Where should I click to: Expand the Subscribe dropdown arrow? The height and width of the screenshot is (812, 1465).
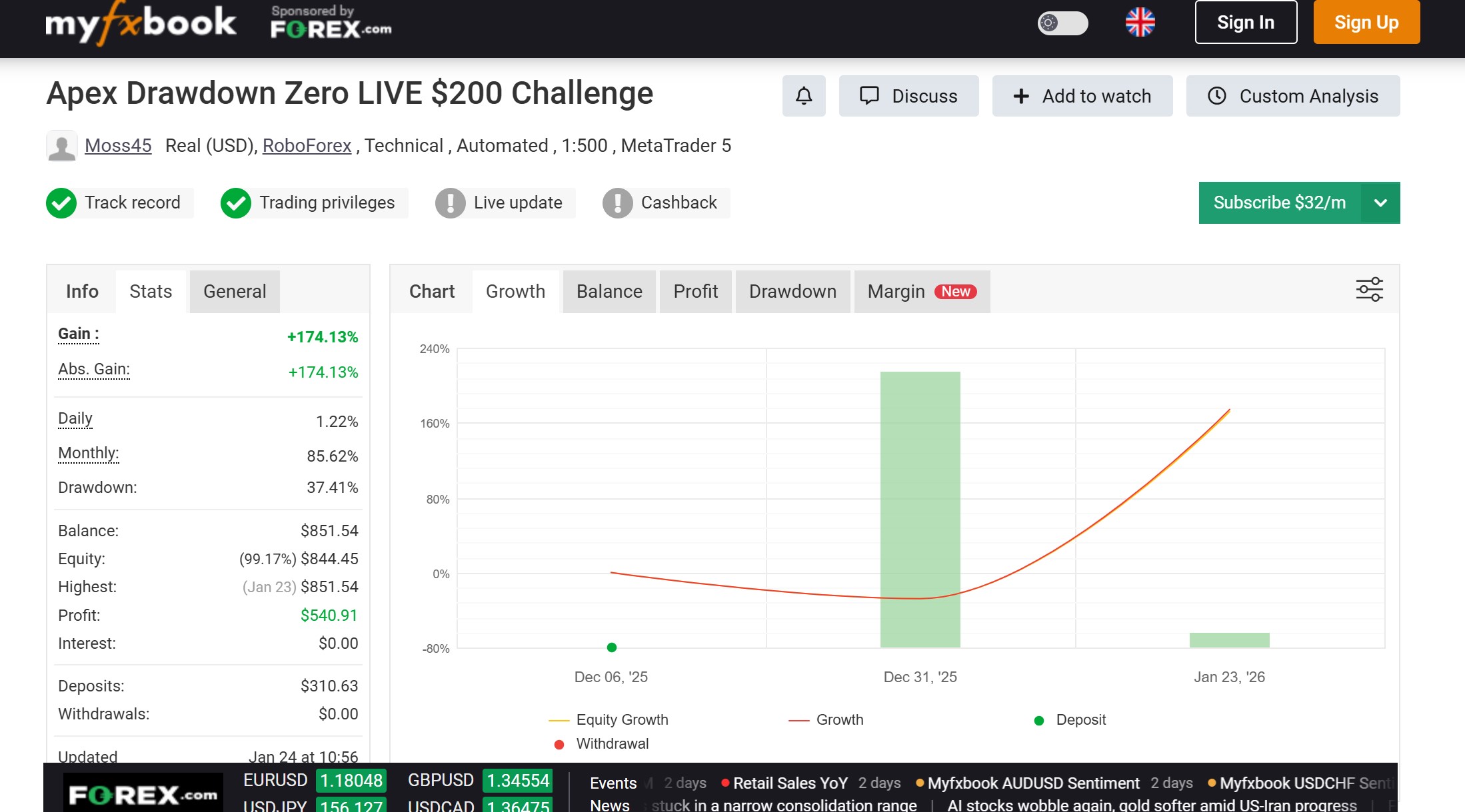[1381, 203]
